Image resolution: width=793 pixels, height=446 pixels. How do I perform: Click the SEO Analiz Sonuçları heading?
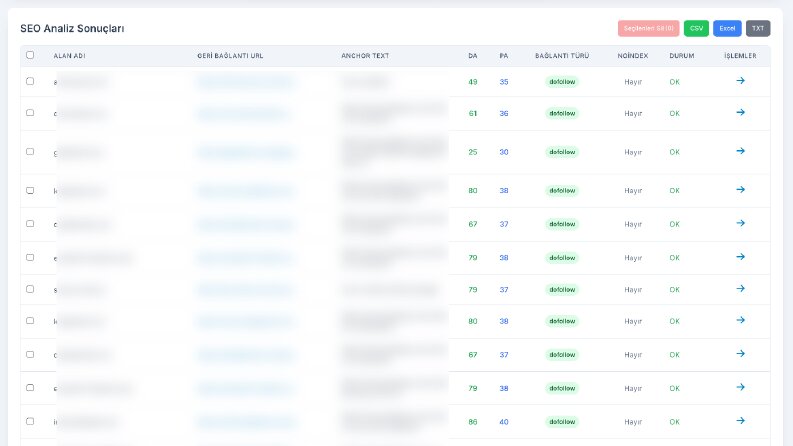pyautogui.click(x=72, y=29)
